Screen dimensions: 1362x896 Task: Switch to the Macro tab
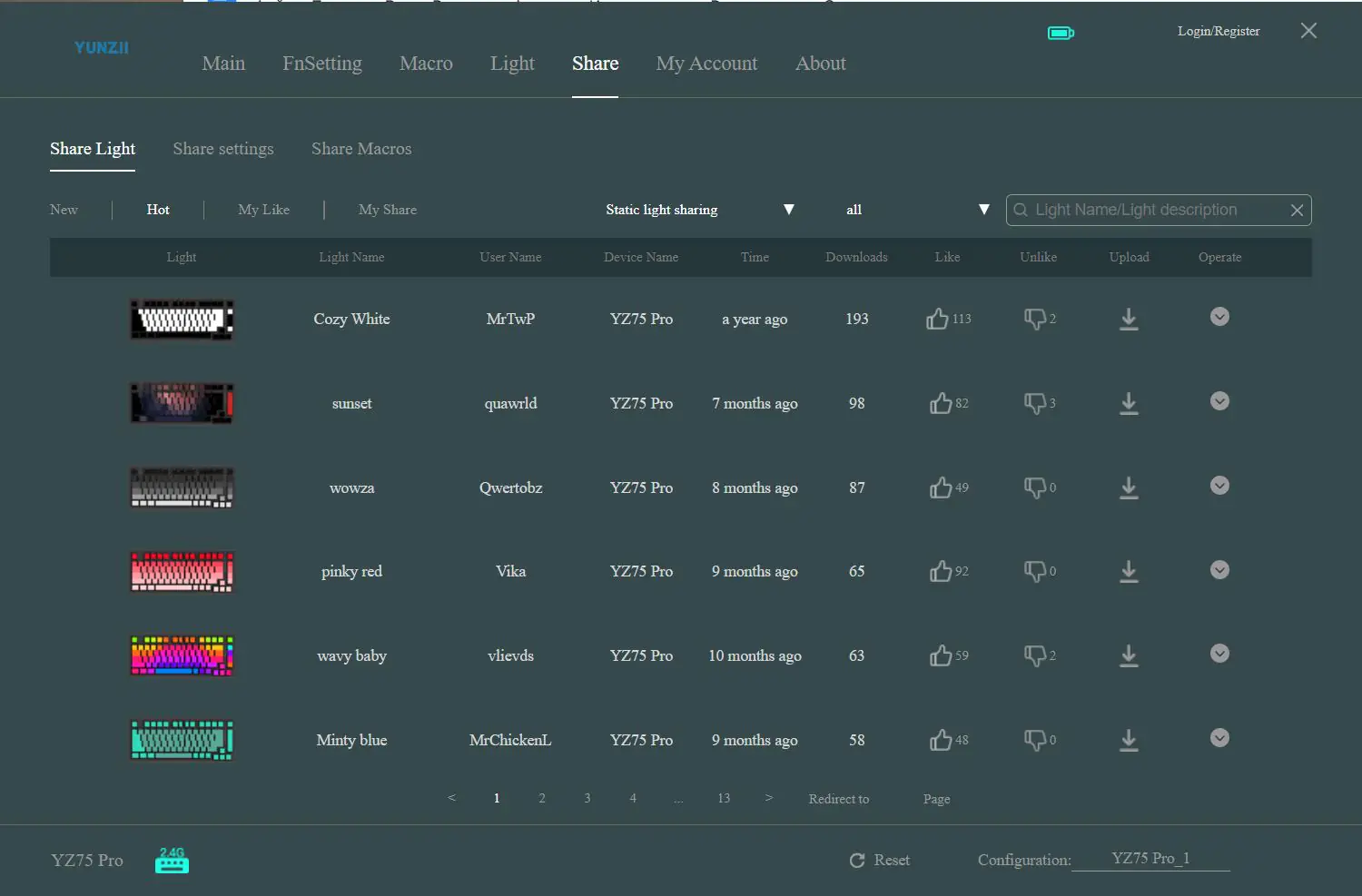pyautogui.click(x=426, y=64)
